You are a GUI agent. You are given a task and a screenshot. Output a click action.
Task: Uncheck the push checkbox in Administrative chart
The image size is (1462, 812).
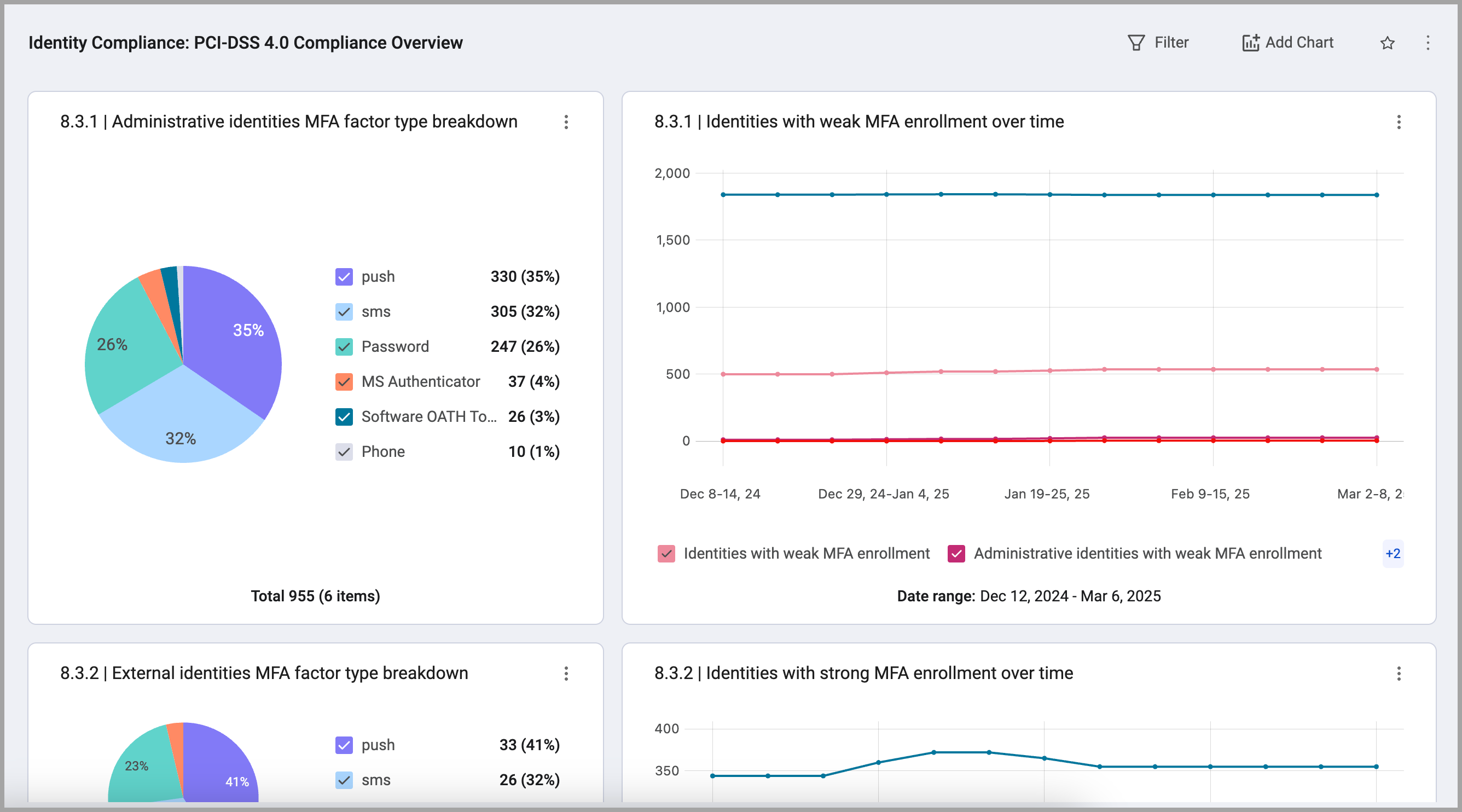coord(344,277)
